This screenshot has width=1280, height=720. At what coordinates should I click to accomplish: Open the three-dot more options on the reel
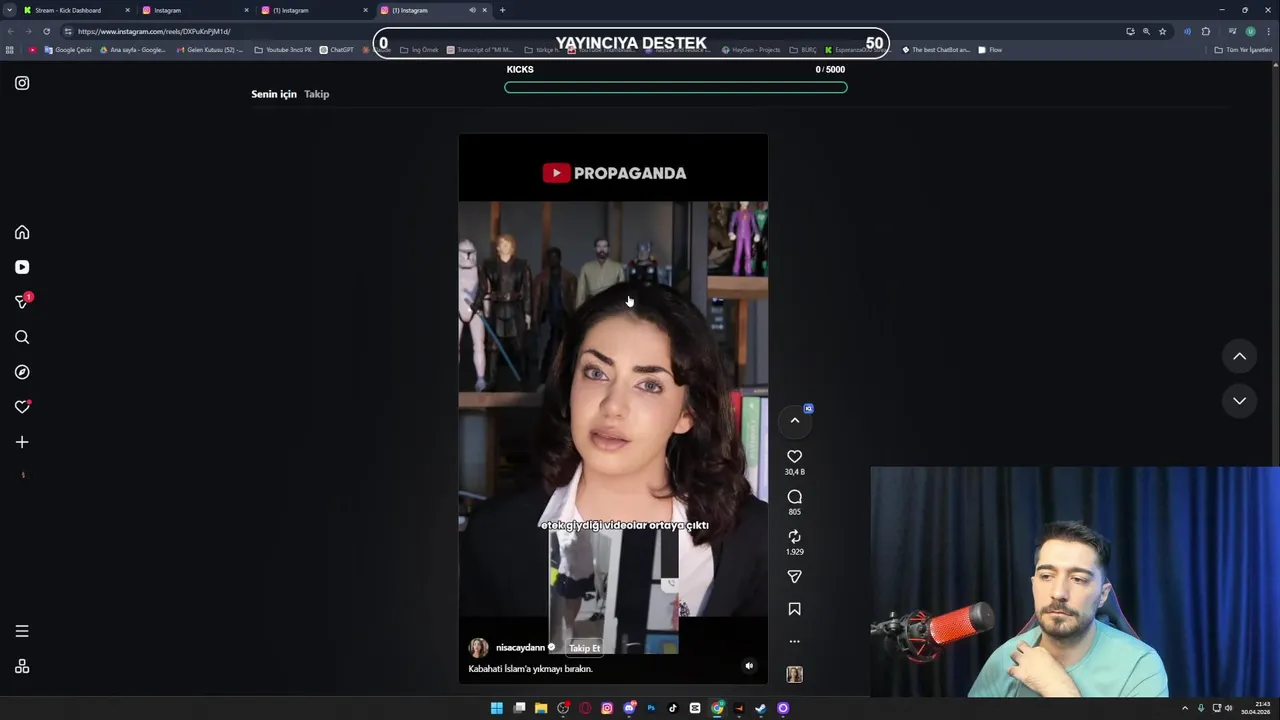point(795,642)
